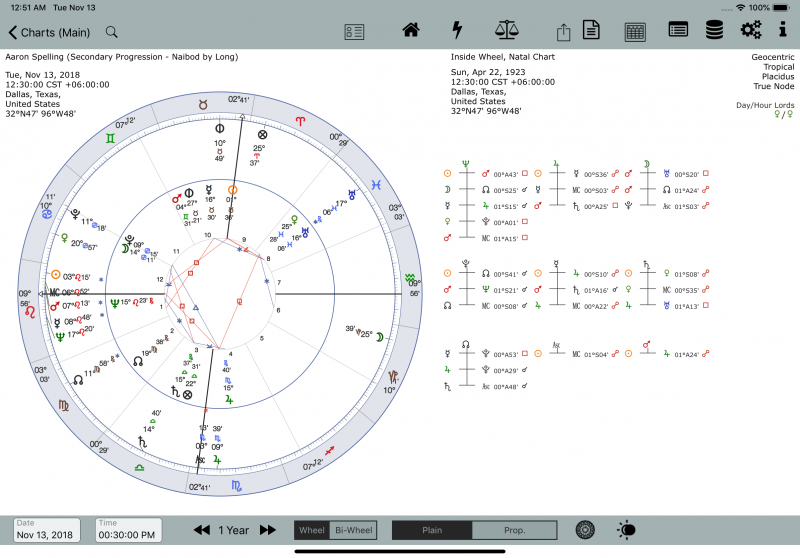The width and height of the screenshot is (800, 558).
Task: Tap the Date field Nov 13, 2018
Action: [x=46, y=530]
